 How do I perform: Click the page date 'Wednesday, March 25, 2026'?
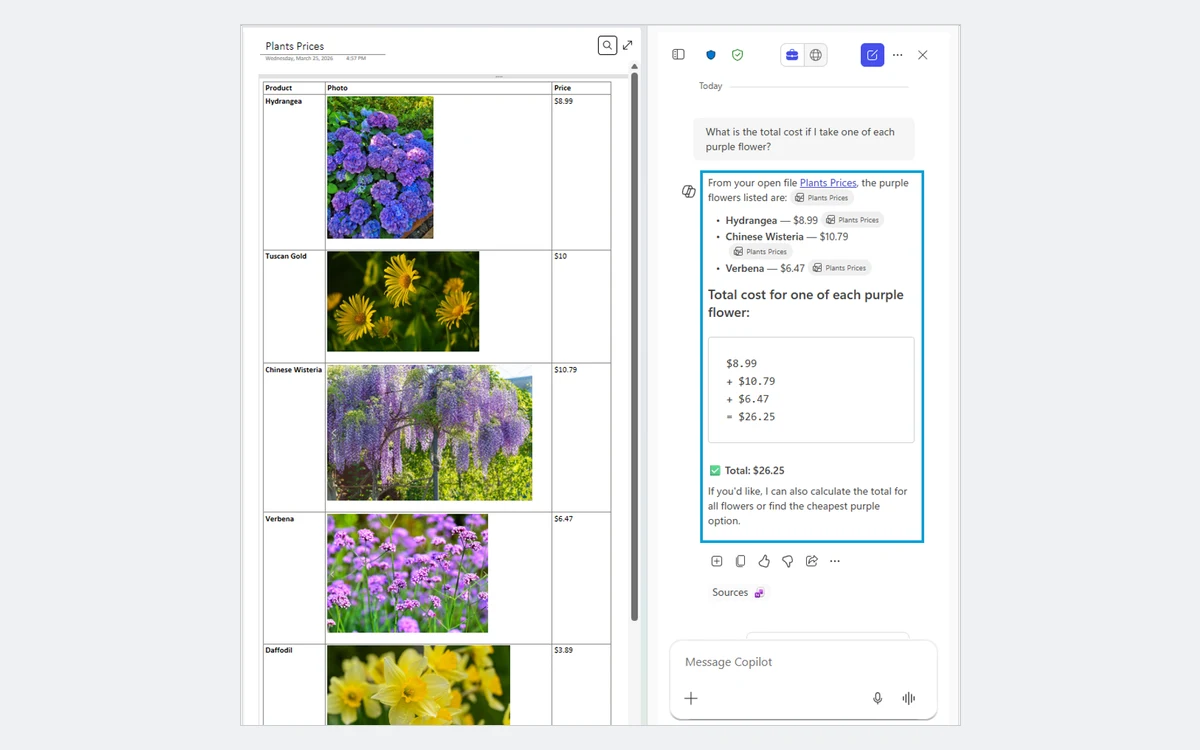click(299, 59)
